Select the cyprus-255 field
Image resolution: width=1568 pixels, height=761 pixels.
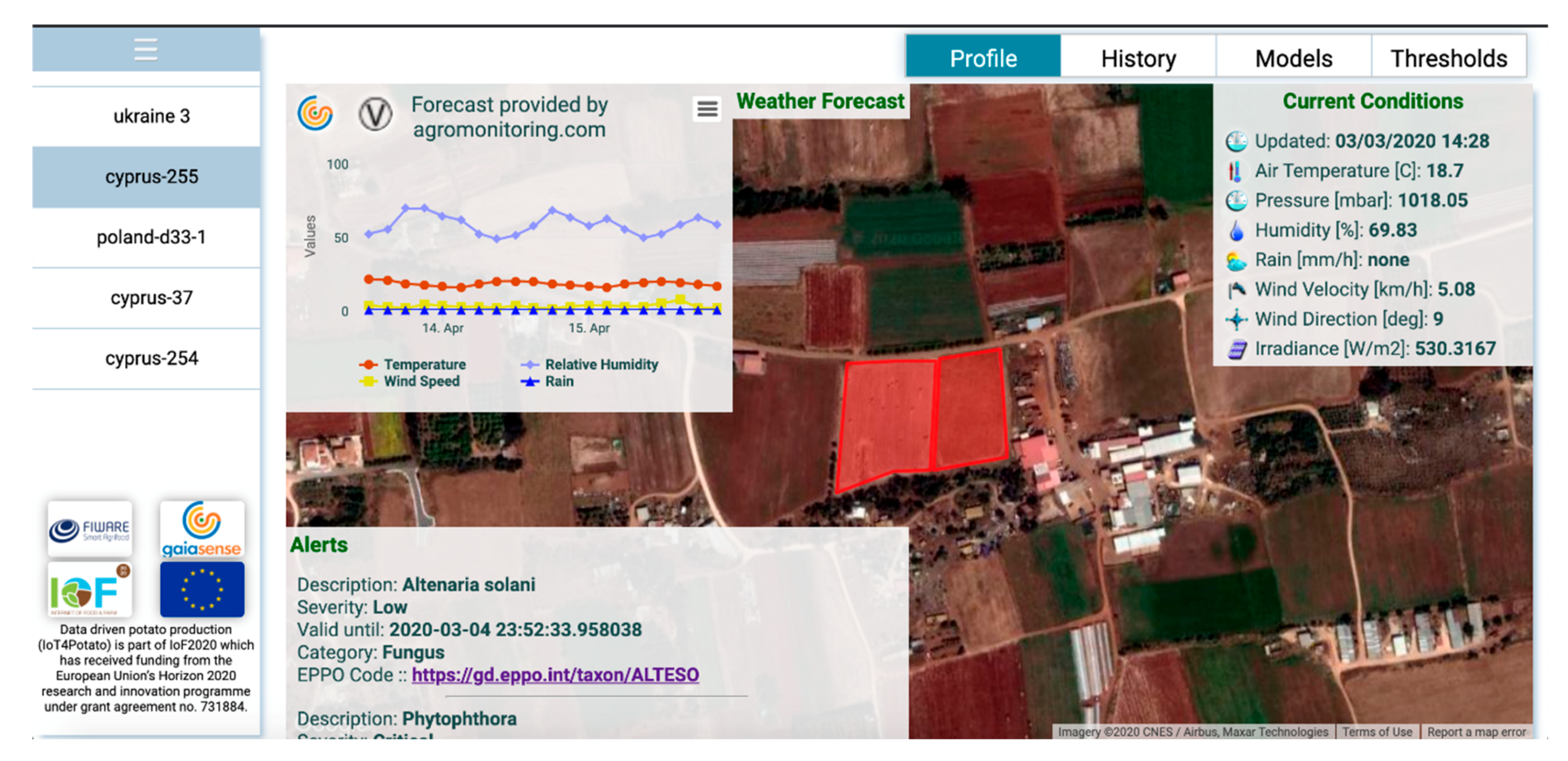[x=146, y=177]
